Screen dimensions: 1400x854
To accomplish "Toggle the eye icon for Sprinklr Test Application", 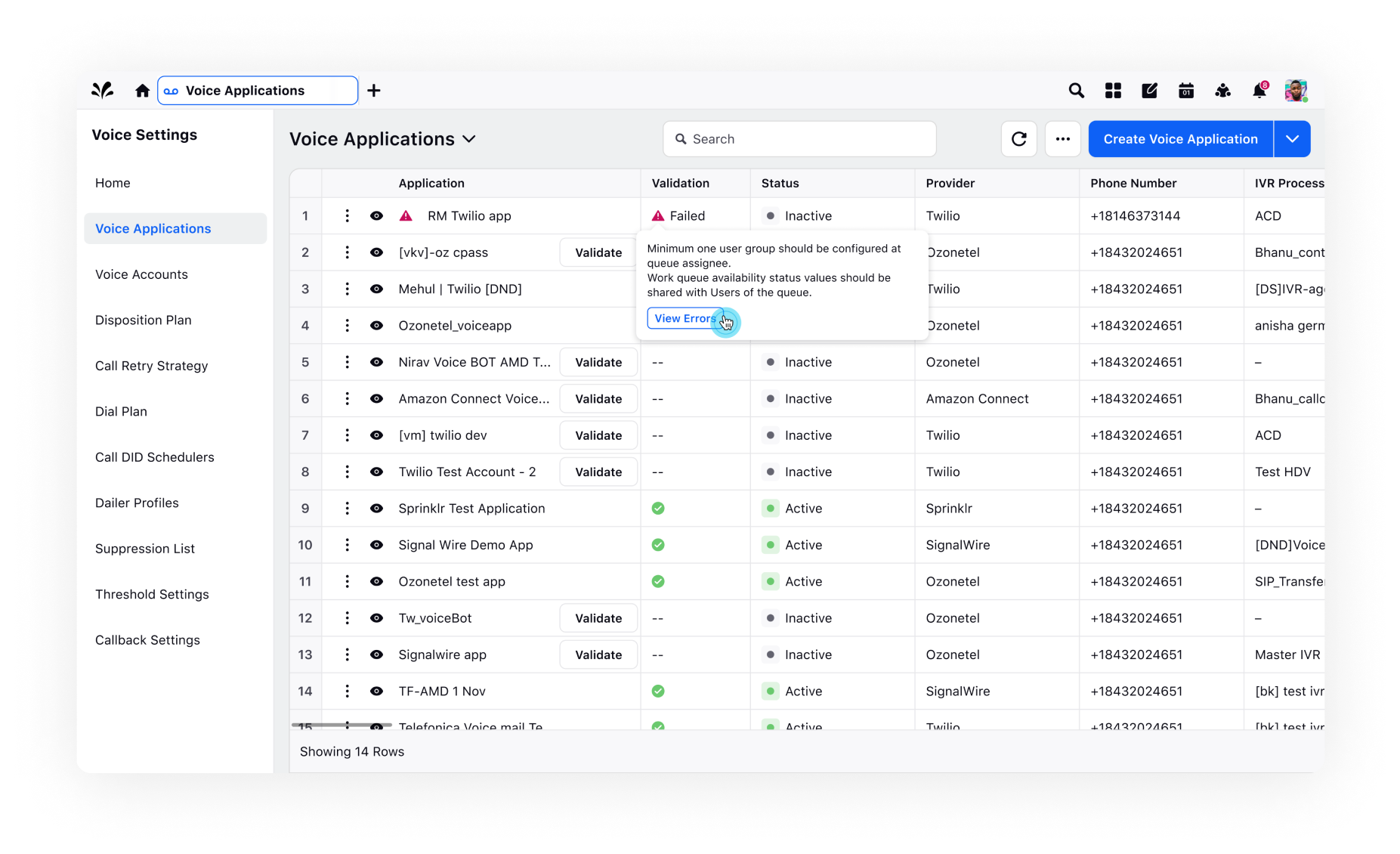I will tap(376, 508).
